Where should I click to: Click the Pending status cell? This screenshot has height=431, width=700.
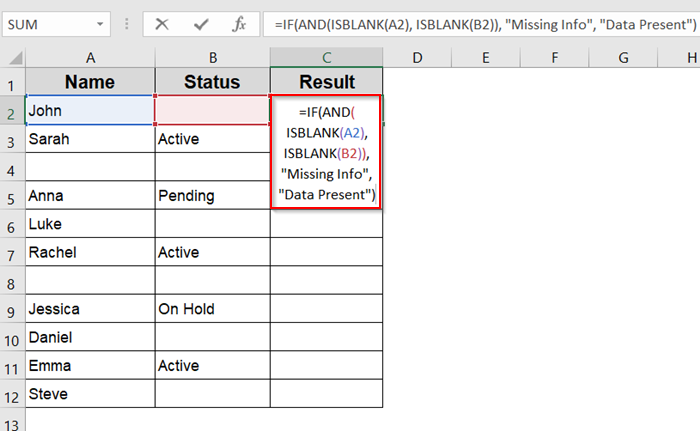[212, 196]
